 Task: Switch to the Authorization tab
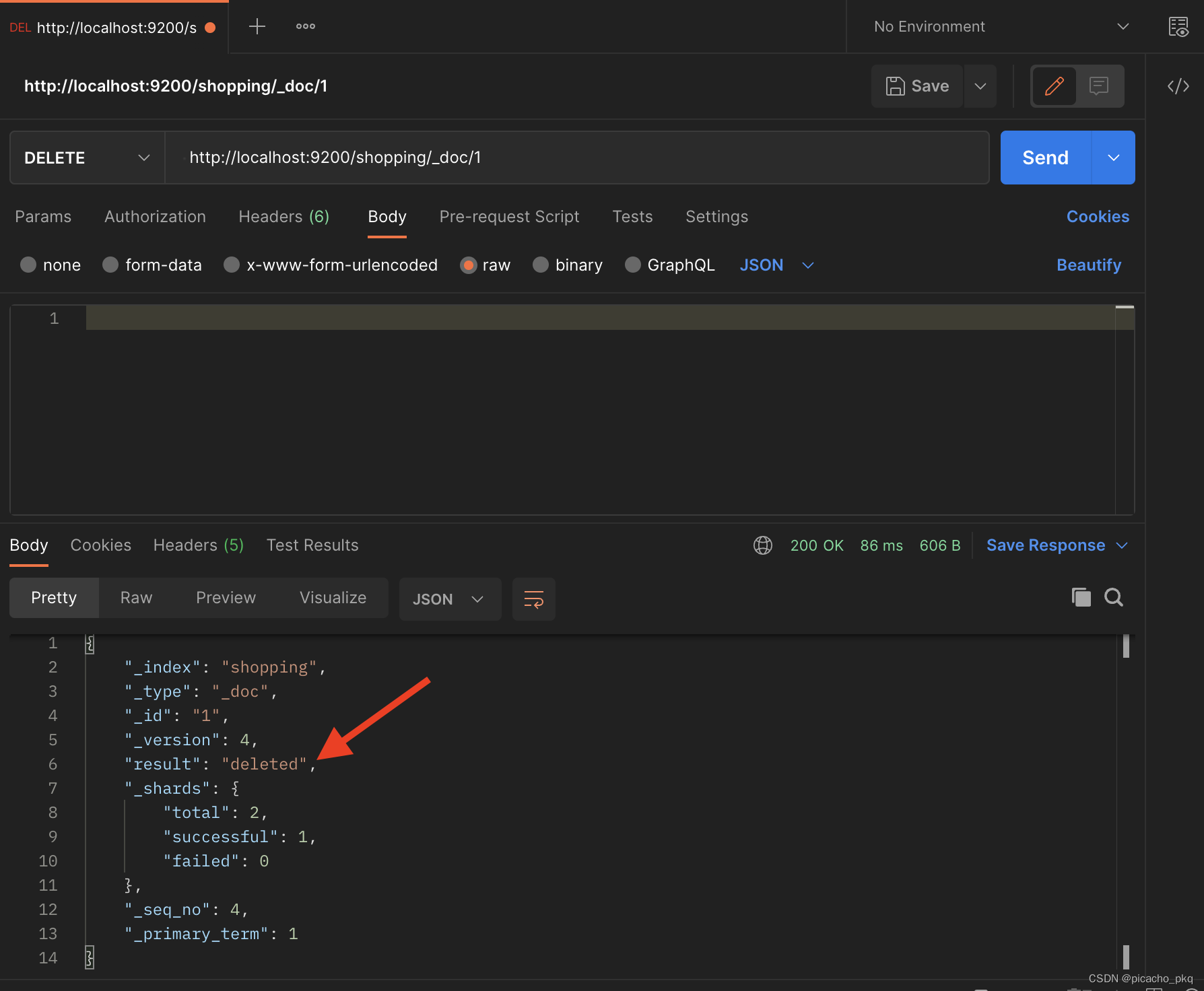pos(155,217)
